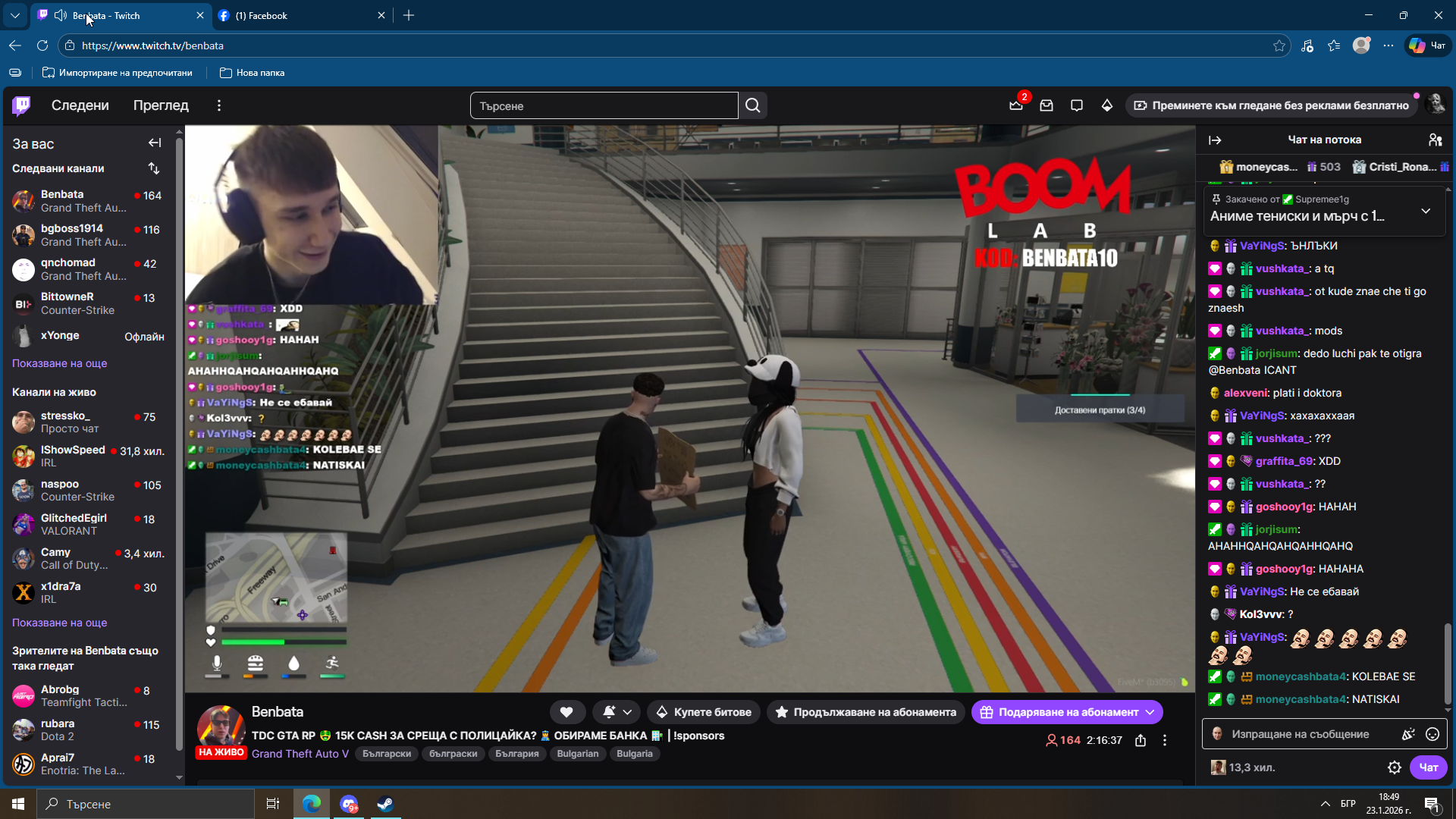Open whispers chat bubble icon
This screenshot has height=819, width=1456.
click(x=1077, y=105)
